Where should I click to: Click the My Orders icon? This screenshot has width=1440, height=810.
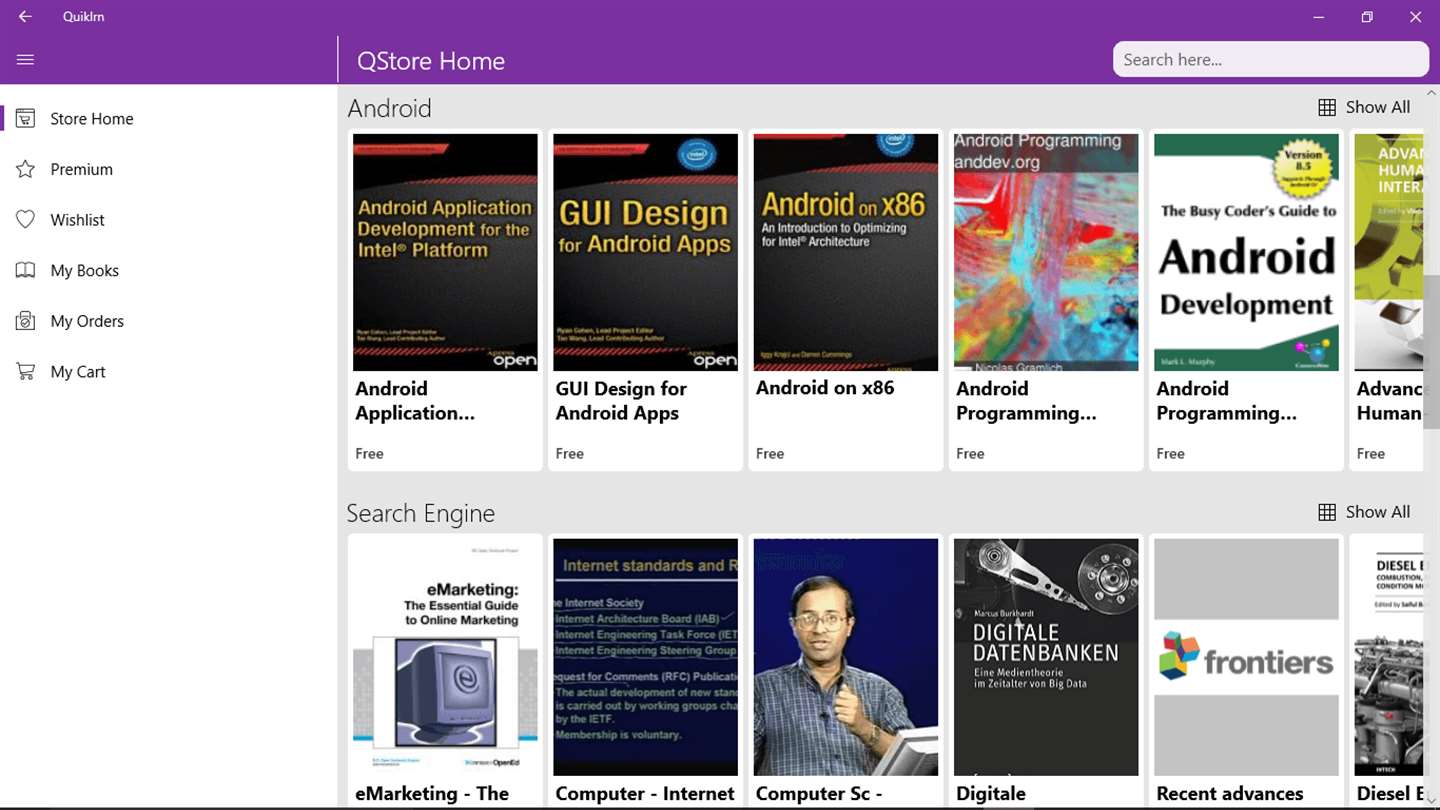pos(25,321)
